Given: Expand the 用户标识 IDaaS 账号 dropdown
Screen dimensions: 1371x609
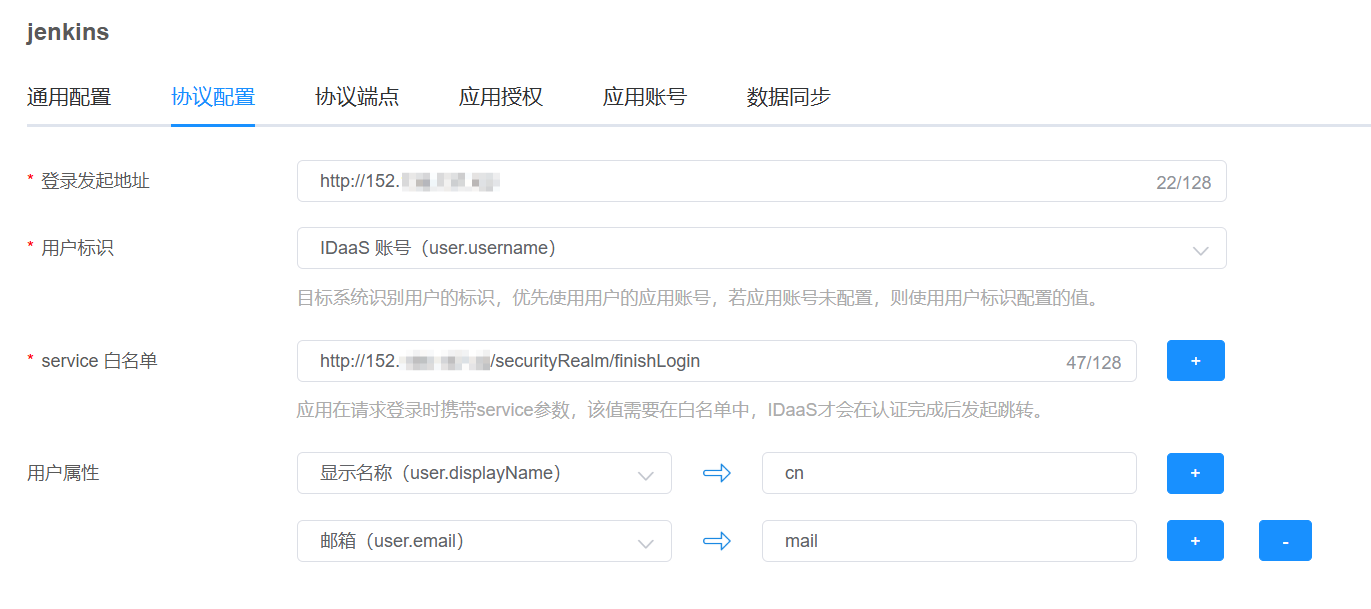Looking at the screenshot, I should click(760, 248).
